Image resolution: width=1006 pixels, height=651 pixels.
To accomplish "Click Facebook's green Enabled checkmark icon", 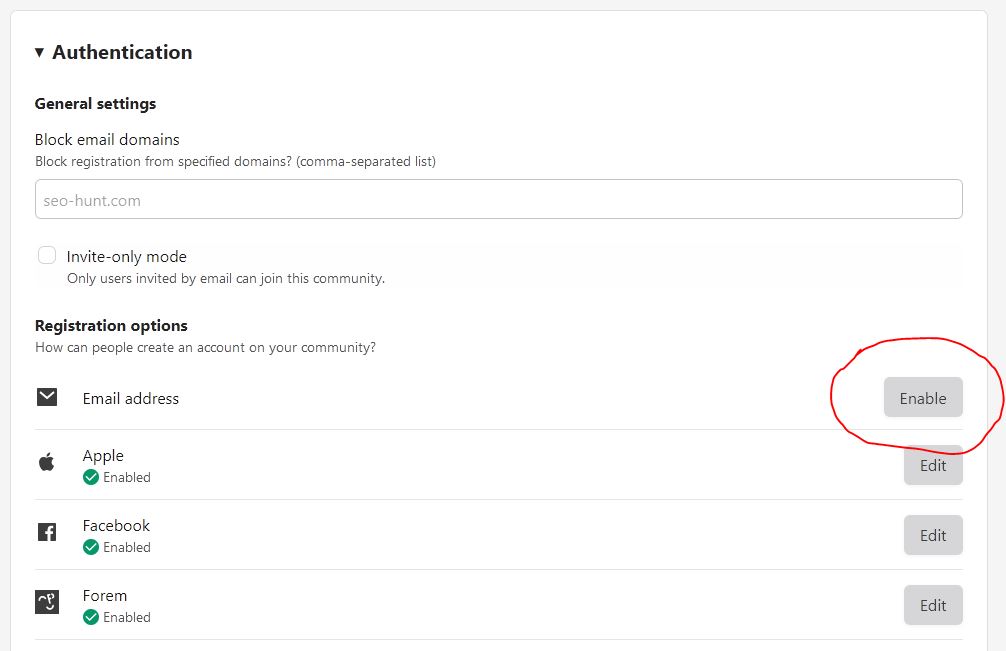I will pos(91,548).
